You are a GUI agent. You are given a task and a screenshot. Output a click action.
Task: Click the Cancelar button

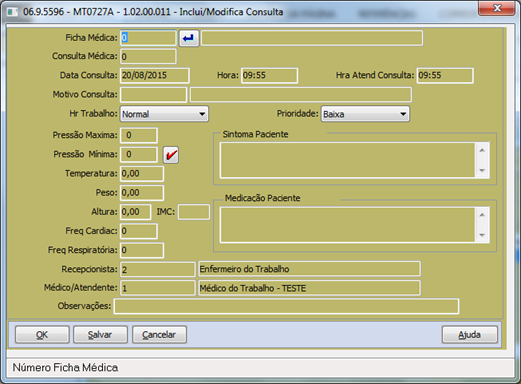159,334
